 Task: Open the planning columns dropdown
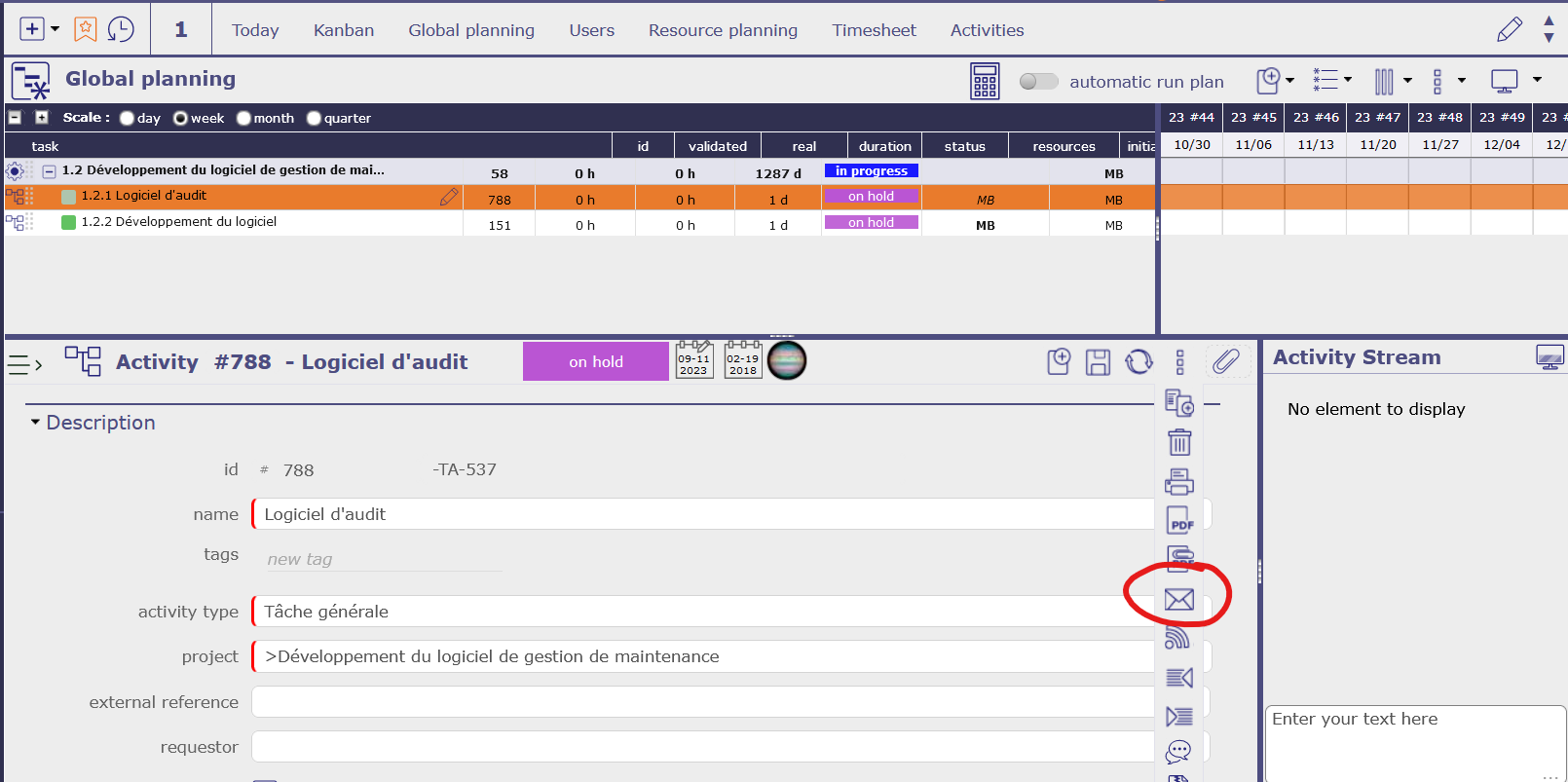pyautogui.click(x=1392, y=81)
